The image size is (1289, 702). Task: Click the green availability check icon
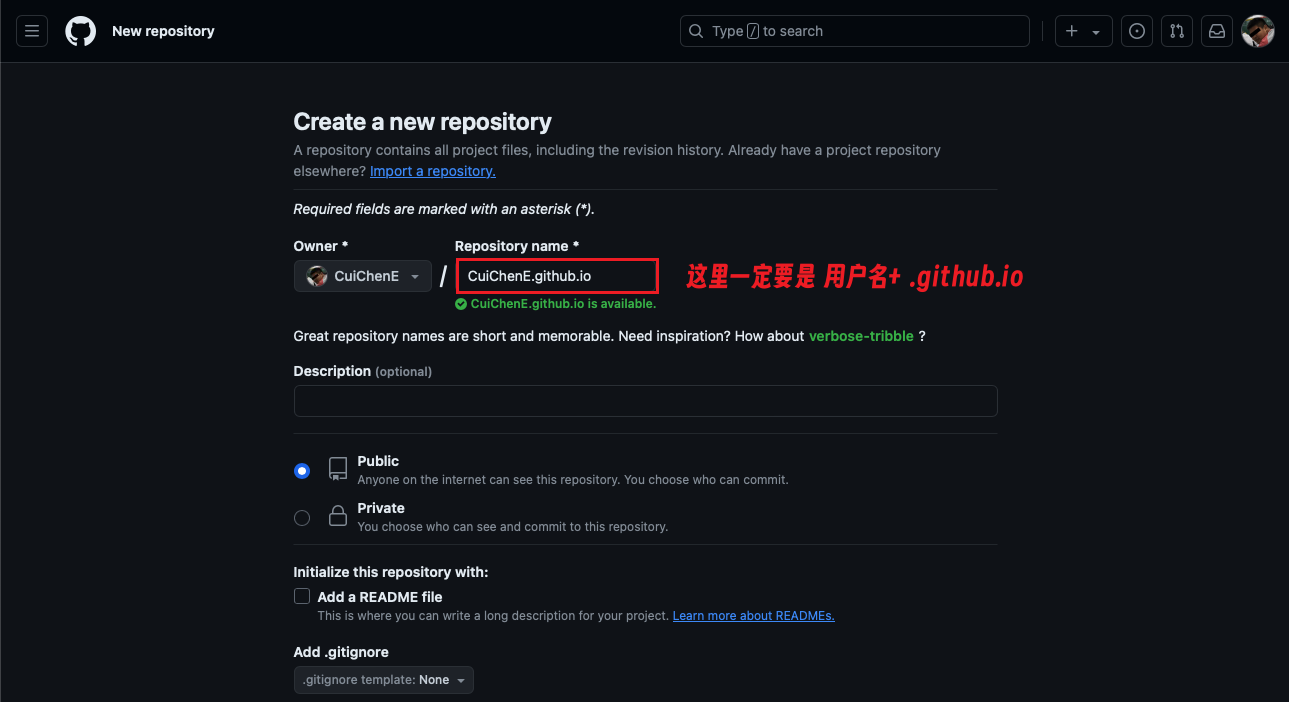click(x=461, y=304)
